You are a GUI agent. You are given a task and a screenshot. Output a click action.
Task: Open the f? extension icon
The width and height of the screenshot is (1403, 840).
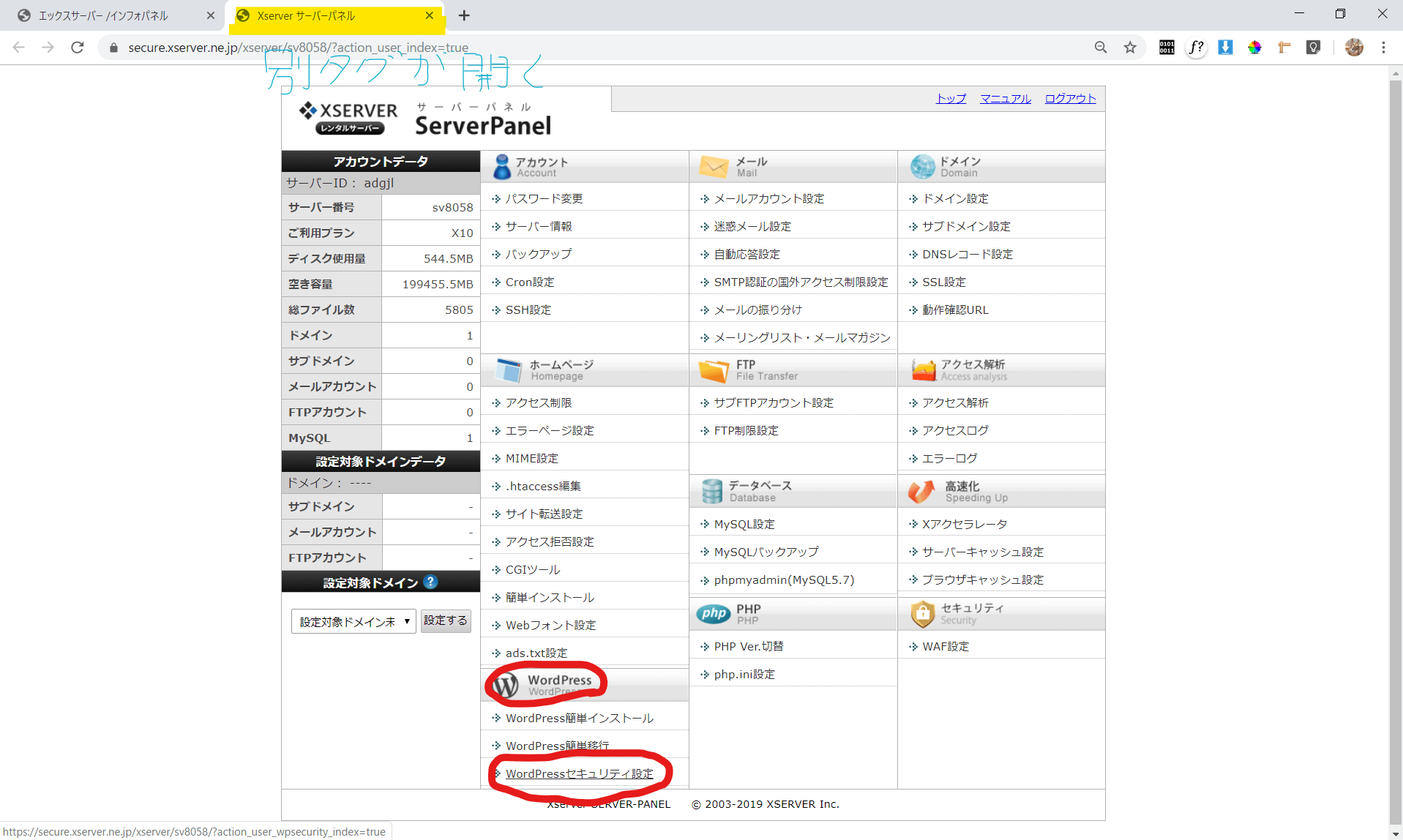[x=1196, y=48]
